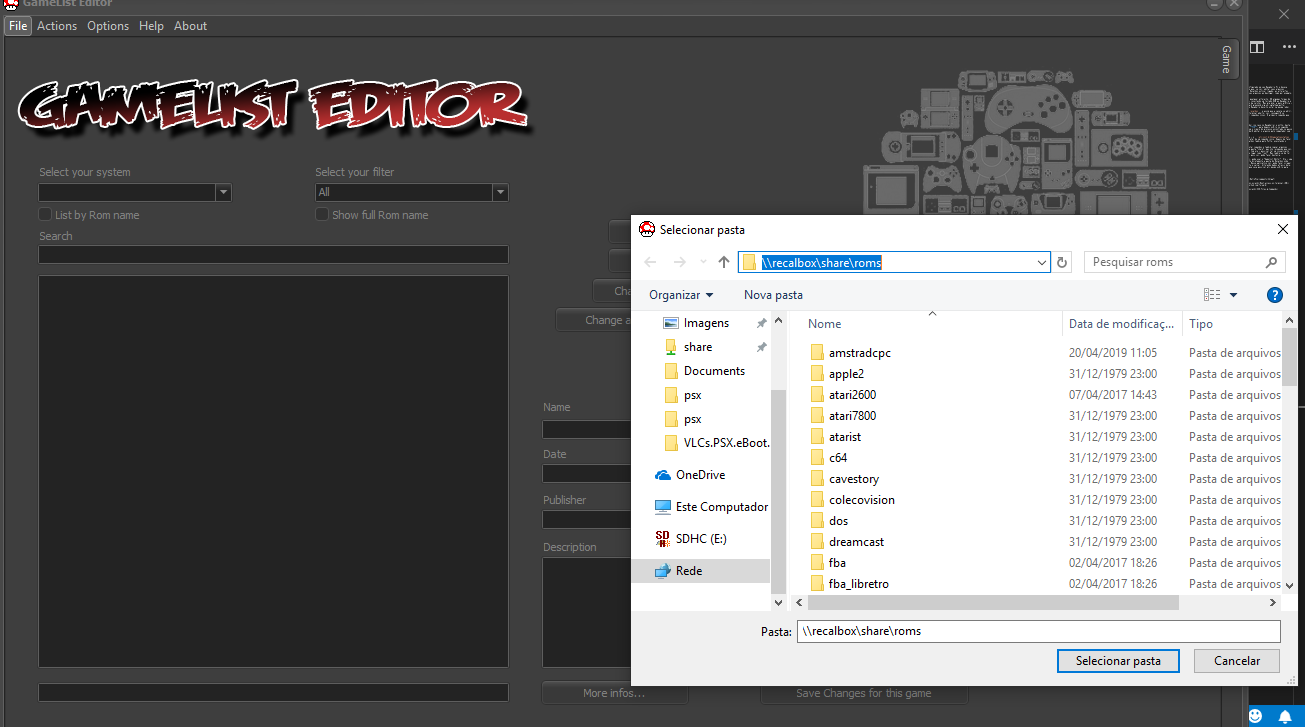Click the pin icon next to Imagens

[x=761, y=323]
